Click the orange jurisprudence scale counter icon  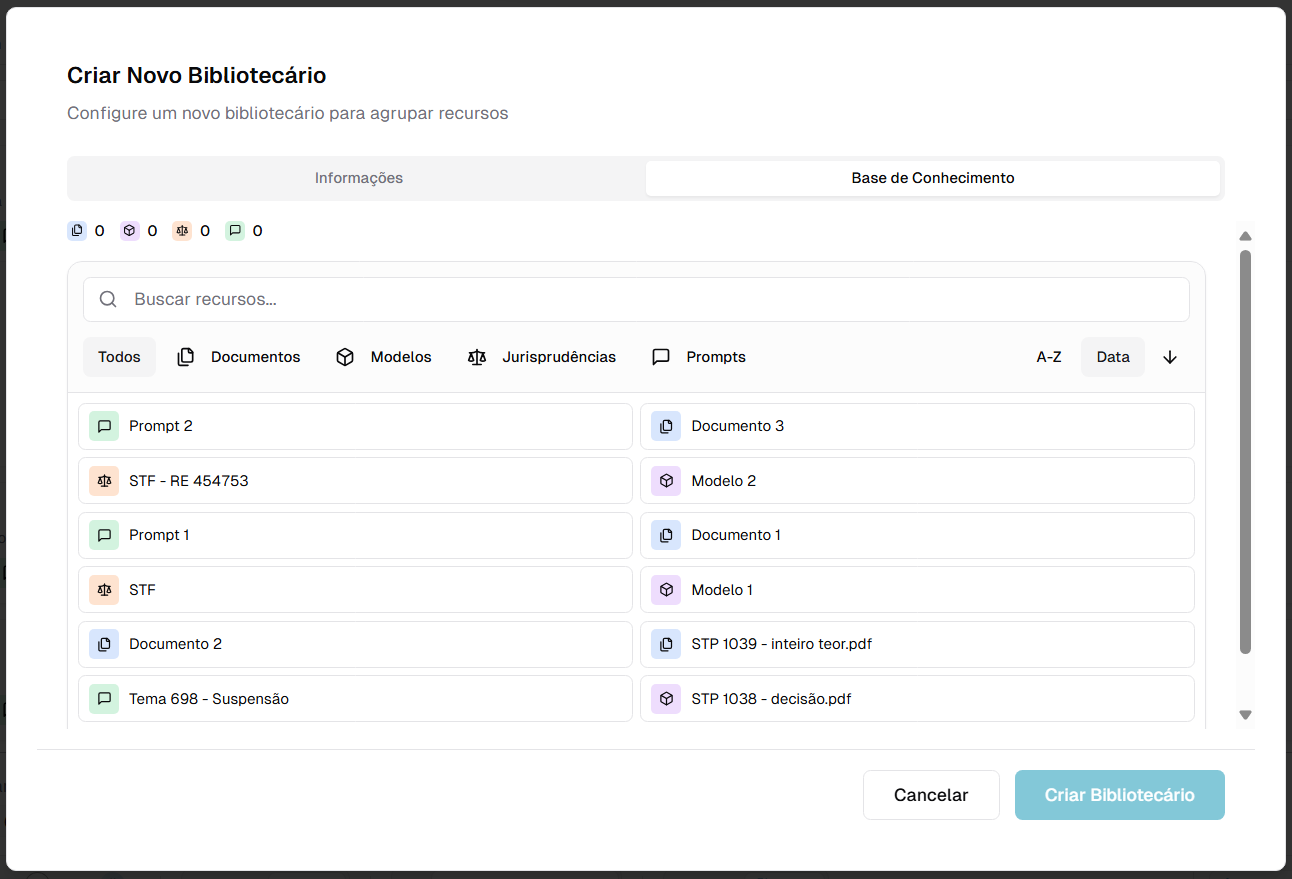[182, 231]
